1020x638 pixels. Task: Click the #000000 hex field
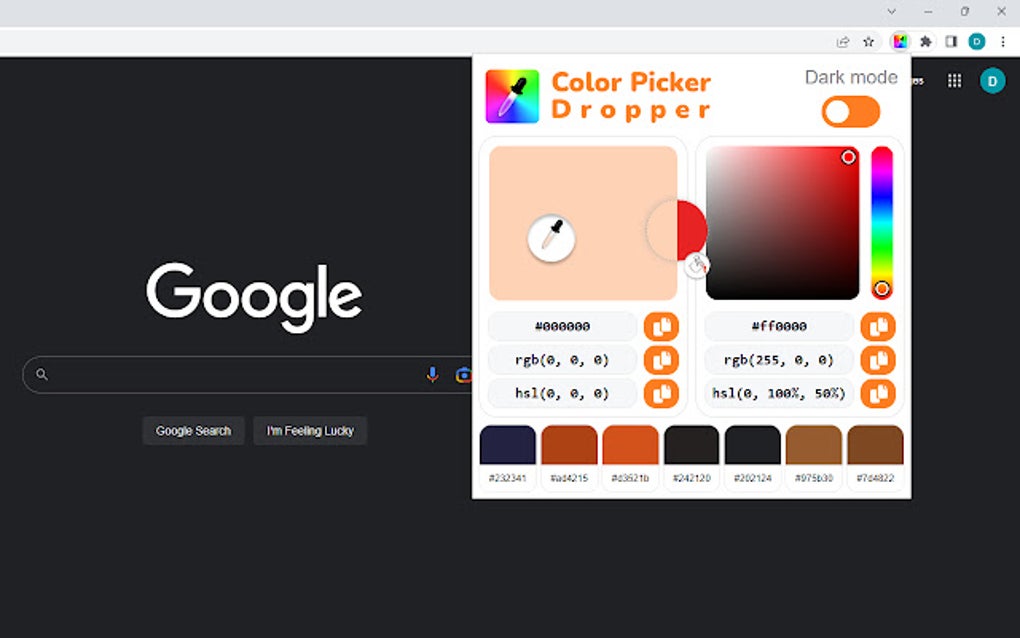562,326
